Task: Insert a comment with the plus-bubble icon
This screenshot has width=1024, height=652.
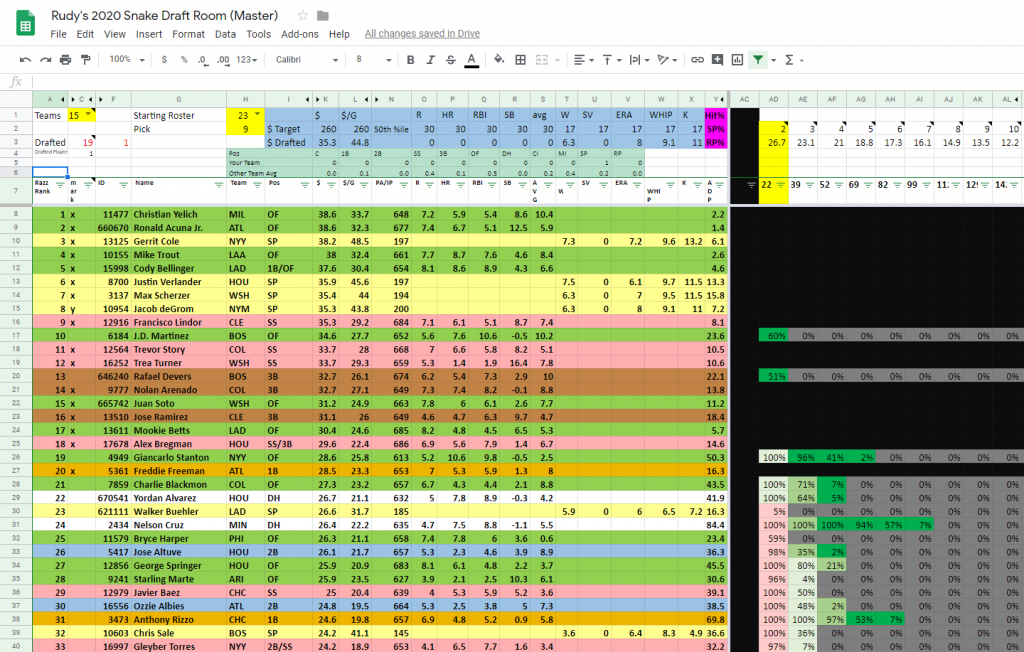Action: pyautogui.click(x=717, y=59)
